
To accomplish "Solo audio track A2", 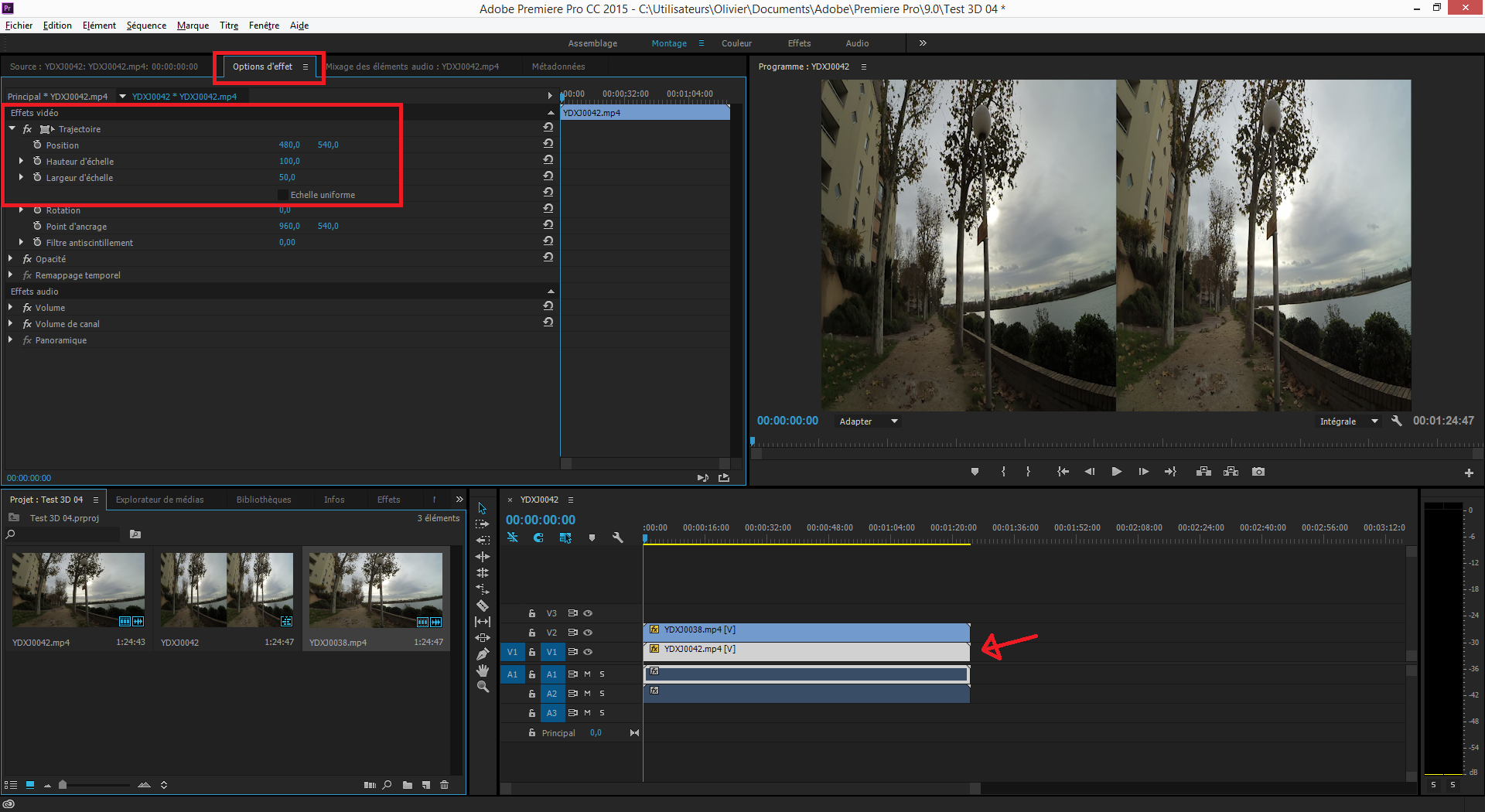I will (602, 694).
